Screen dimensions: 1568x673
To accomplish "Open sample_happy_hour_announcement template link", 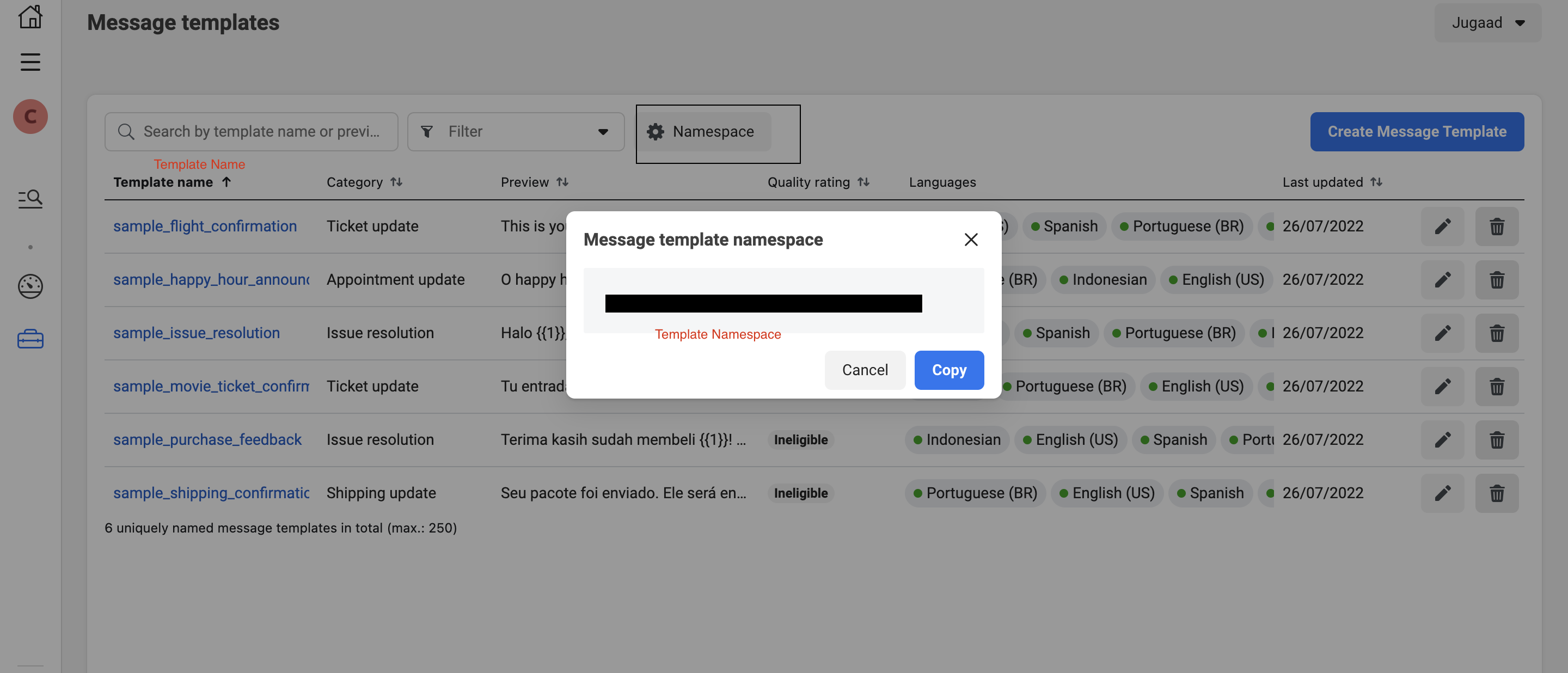I will pyautogui.click(x=211, y=280).
